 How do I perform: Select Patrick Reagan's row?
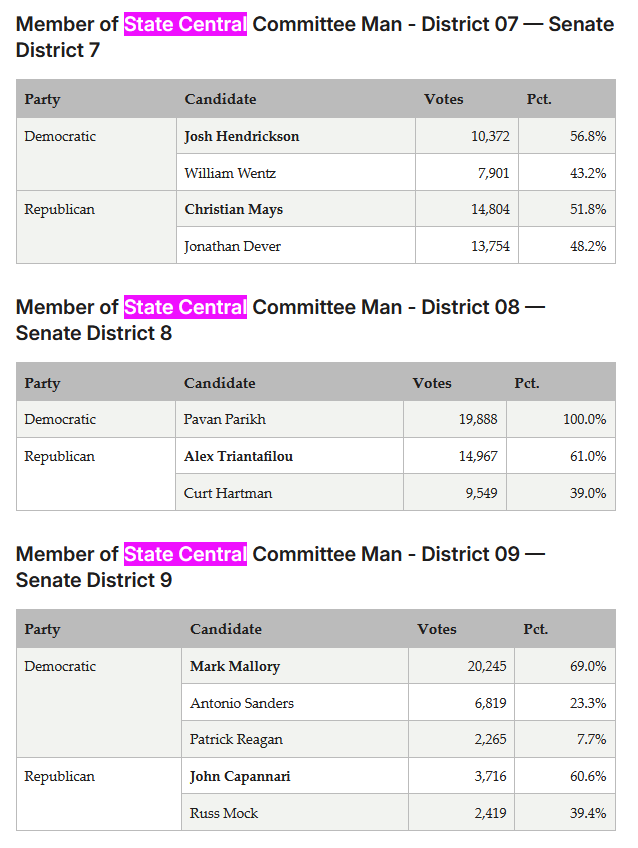click(398, 739)
